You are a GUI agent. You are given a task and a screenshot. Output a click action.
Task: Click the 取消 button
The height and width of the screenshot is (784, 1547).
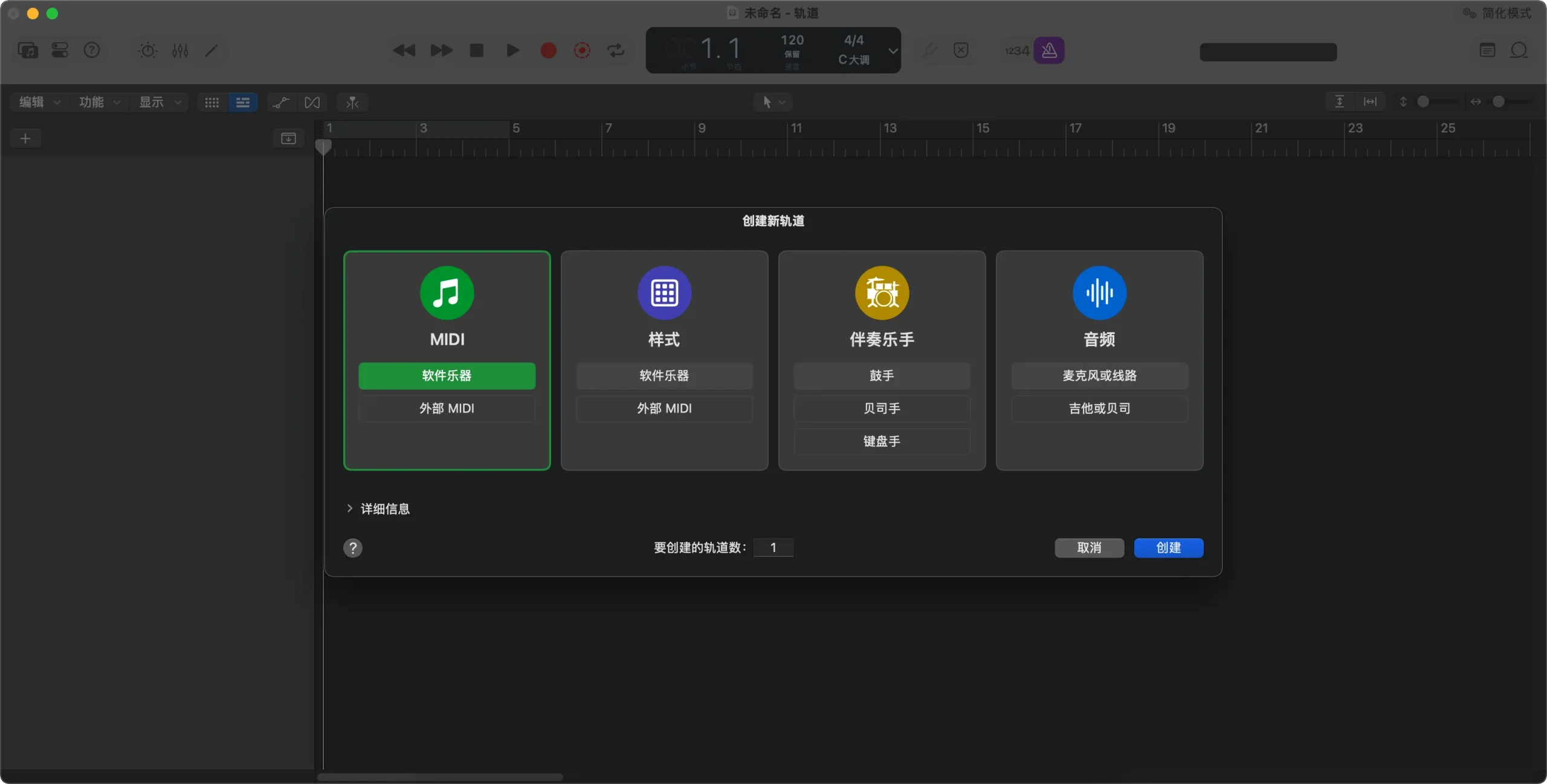coord(1089,548)
